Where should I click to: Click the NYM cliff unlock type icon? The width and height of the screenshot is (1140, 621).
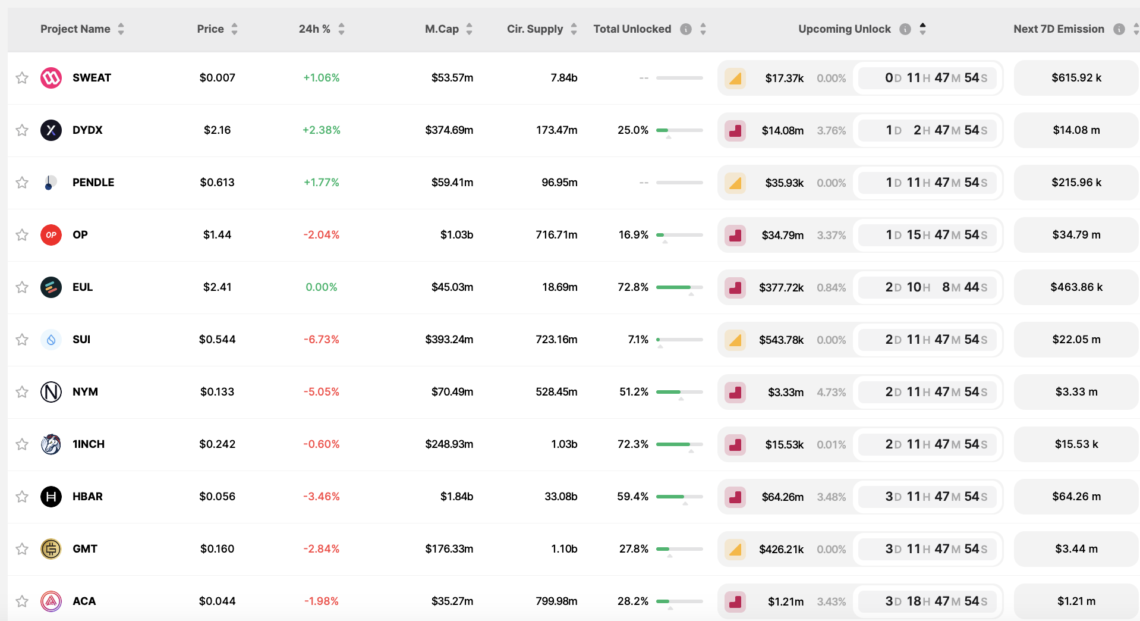point(735,392)
